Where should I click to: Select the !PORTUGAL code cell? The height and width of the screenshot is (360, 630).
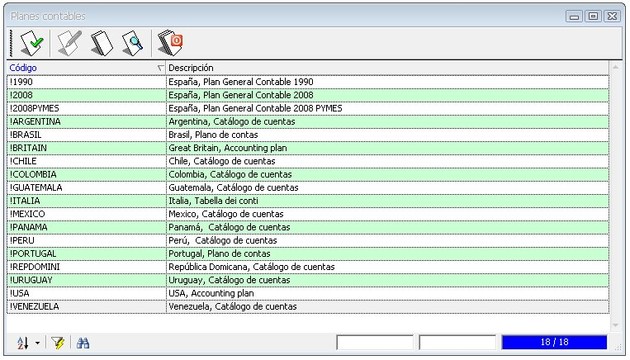pos(86,254)
